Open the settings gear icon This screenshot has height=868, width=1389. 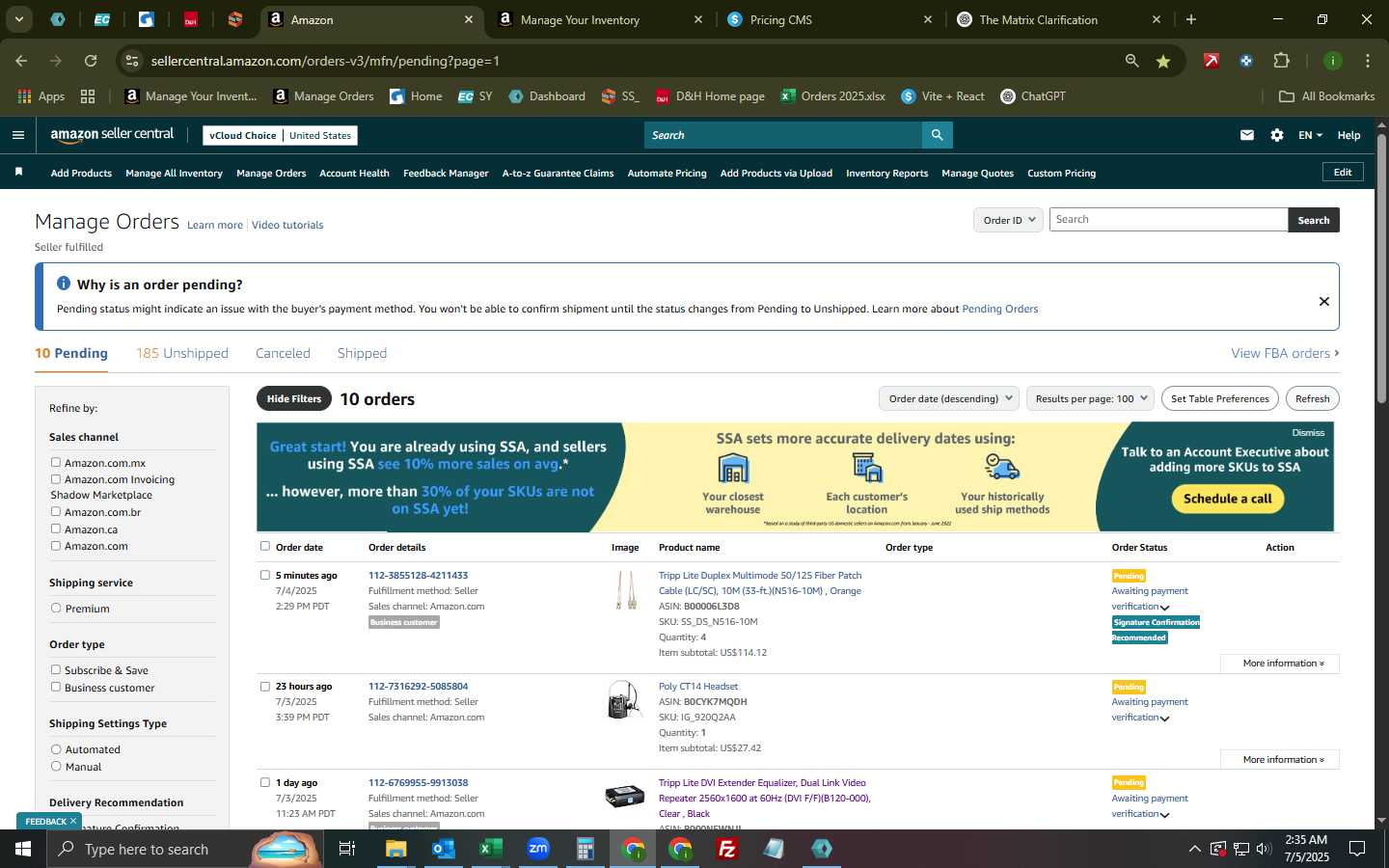tap(1277, 135)
